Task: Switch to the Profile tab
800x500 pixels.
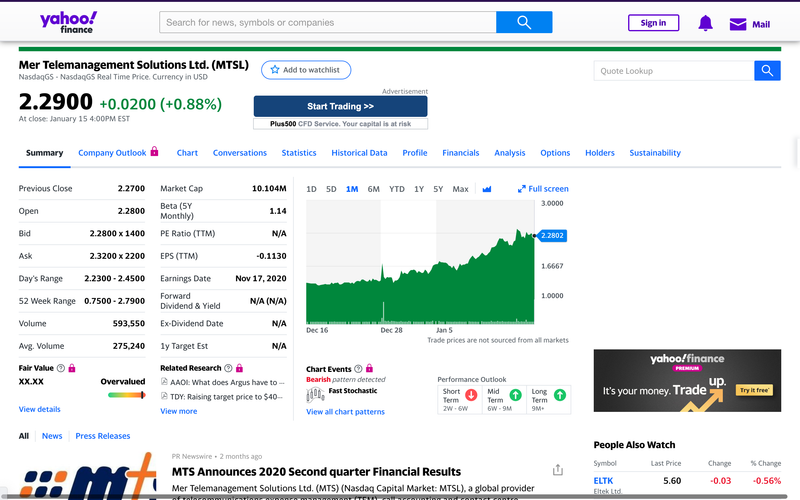Action: 415,153
